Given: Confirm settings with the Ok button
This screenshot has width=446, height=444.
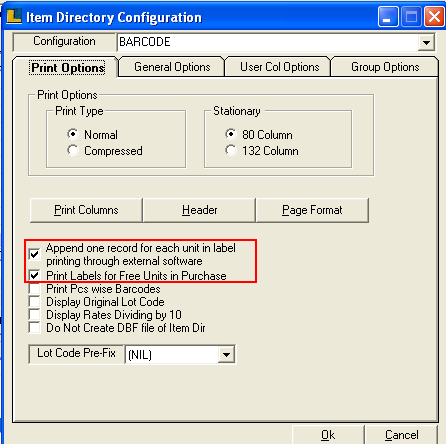Looking at the screenshot, I should (328, 435).
